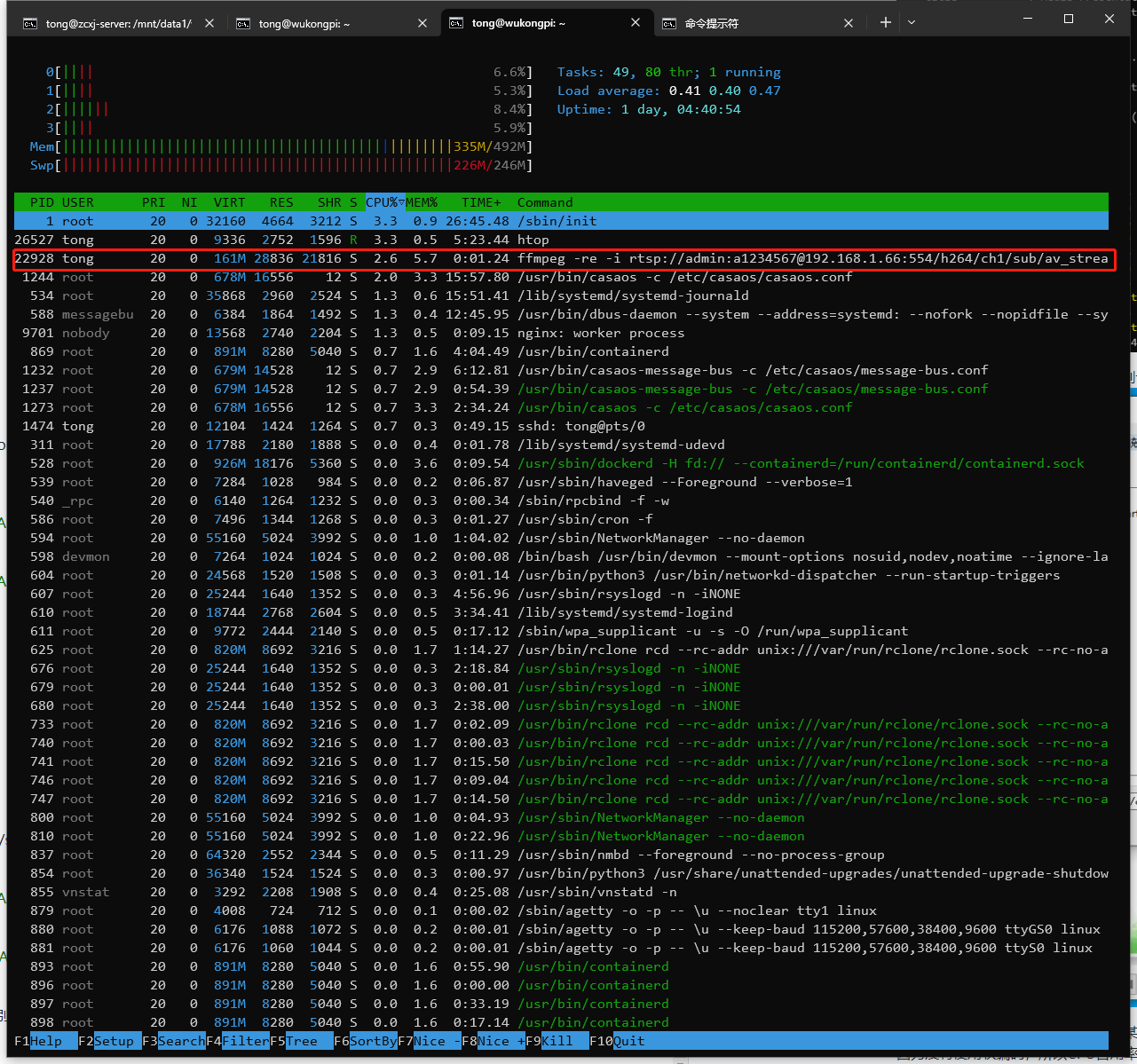
Task: Click the Swp usage meter bar
Action: [281, 165]
